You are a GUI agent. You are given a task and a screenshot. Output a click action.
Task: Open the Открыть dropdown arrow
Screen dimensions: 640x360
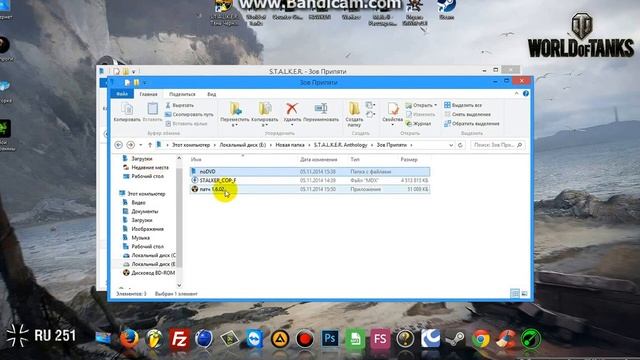436,105
